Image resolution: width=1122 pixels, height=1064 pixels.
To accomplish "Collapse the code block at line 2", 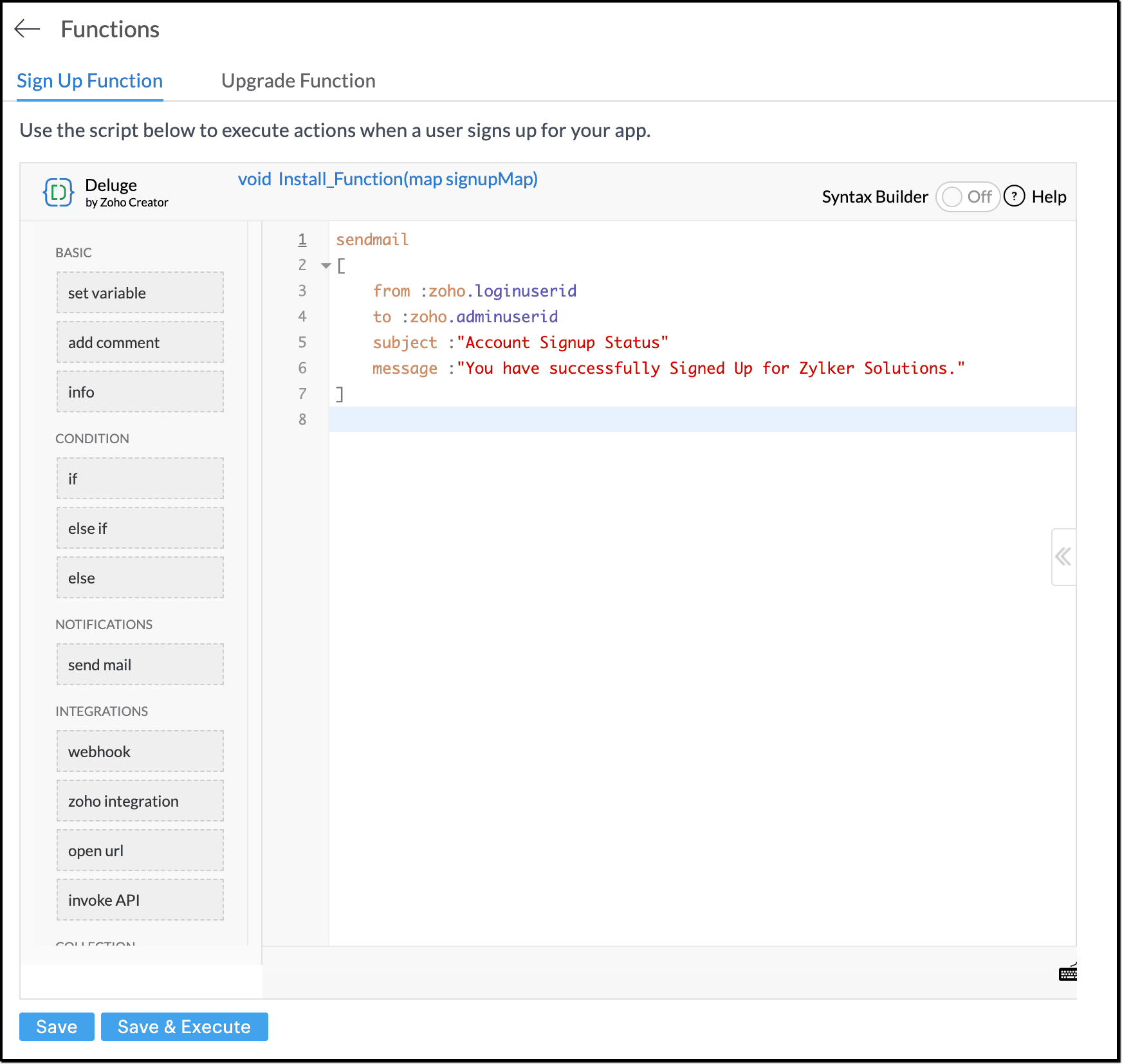I will 326,266.
